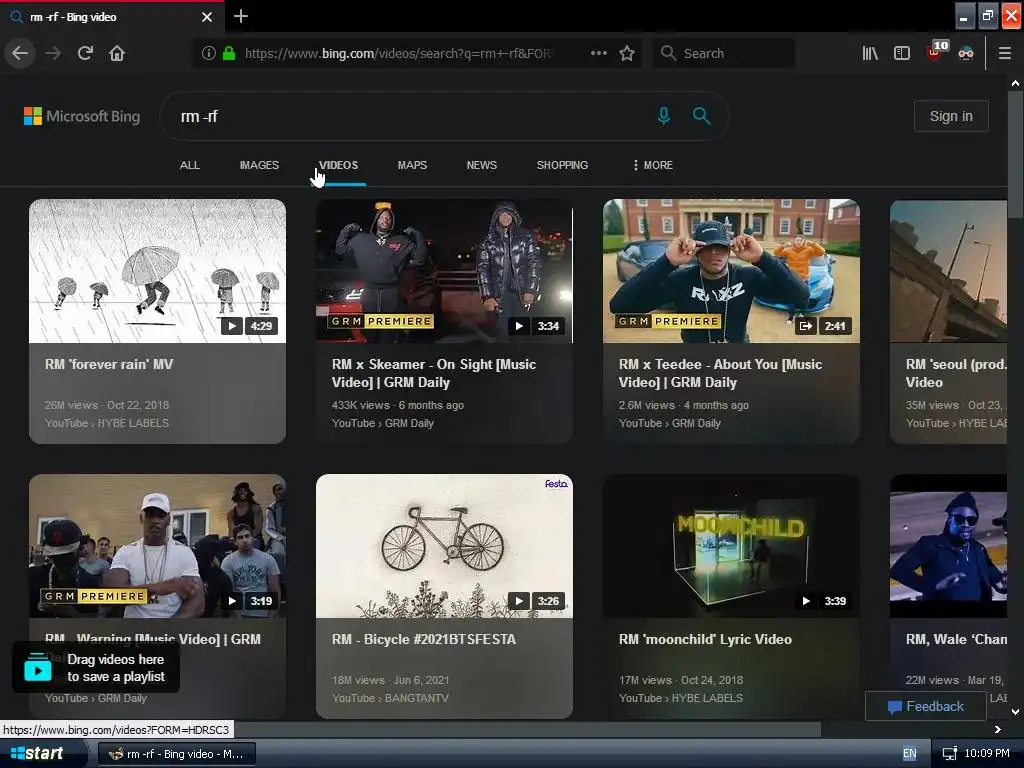This screenshot has height=768, width=1024.
Task: Play icon on 'RM forever rain MV' thumbnail
Action: [x=232, y=326]
